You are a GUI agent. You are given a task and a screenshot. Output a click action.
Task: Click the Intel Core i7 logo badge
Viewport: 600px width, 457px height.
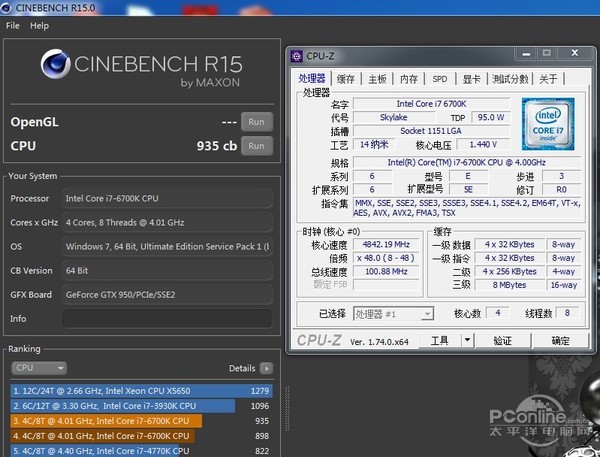pos(548,124)
